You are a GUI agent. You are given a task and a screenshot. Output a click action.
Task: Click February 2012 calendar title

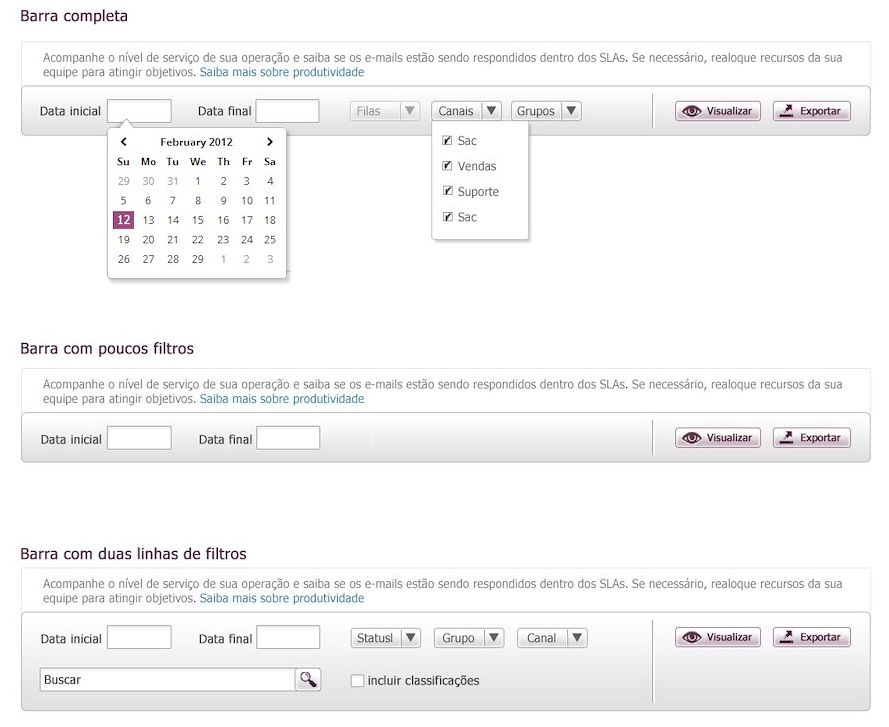(196, 142)
